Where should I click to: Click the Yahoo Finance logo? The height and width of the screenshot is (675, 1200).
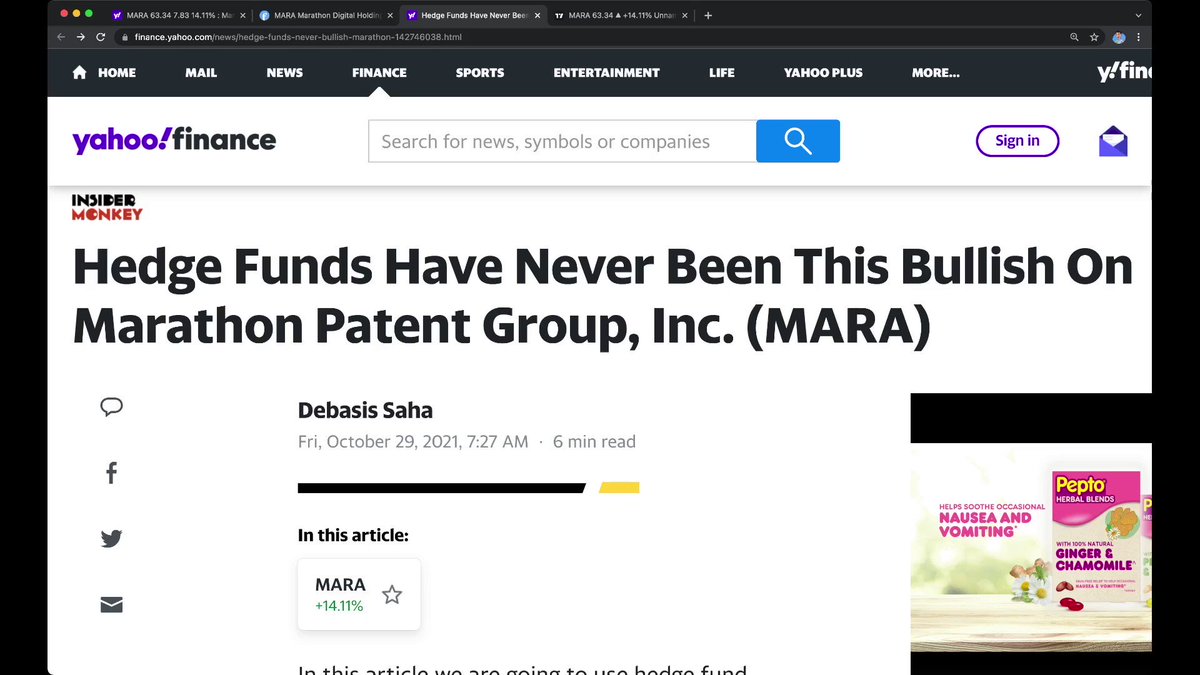174,140
